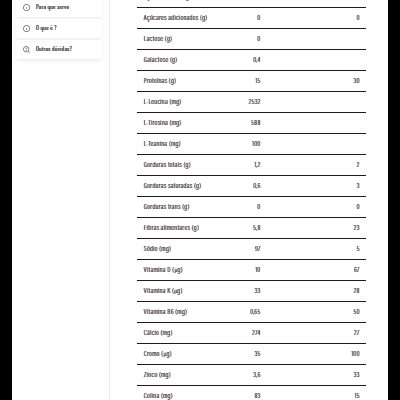Click the Vitamina B6 (mg) label
The height and width of the screenshot is (400, 400).
coord(165,312)
